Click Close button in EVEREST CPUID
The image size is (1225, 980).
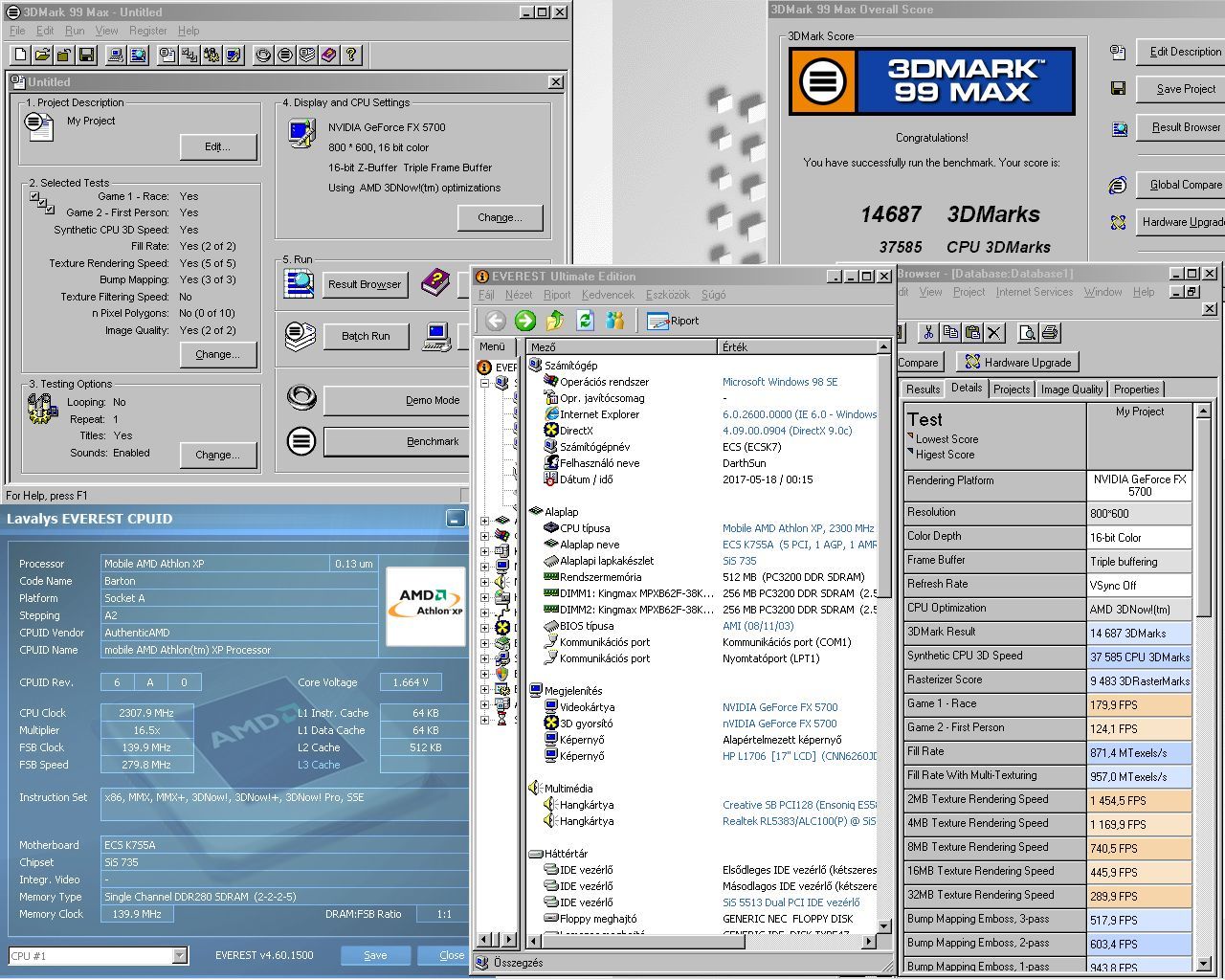click(442, 955)
